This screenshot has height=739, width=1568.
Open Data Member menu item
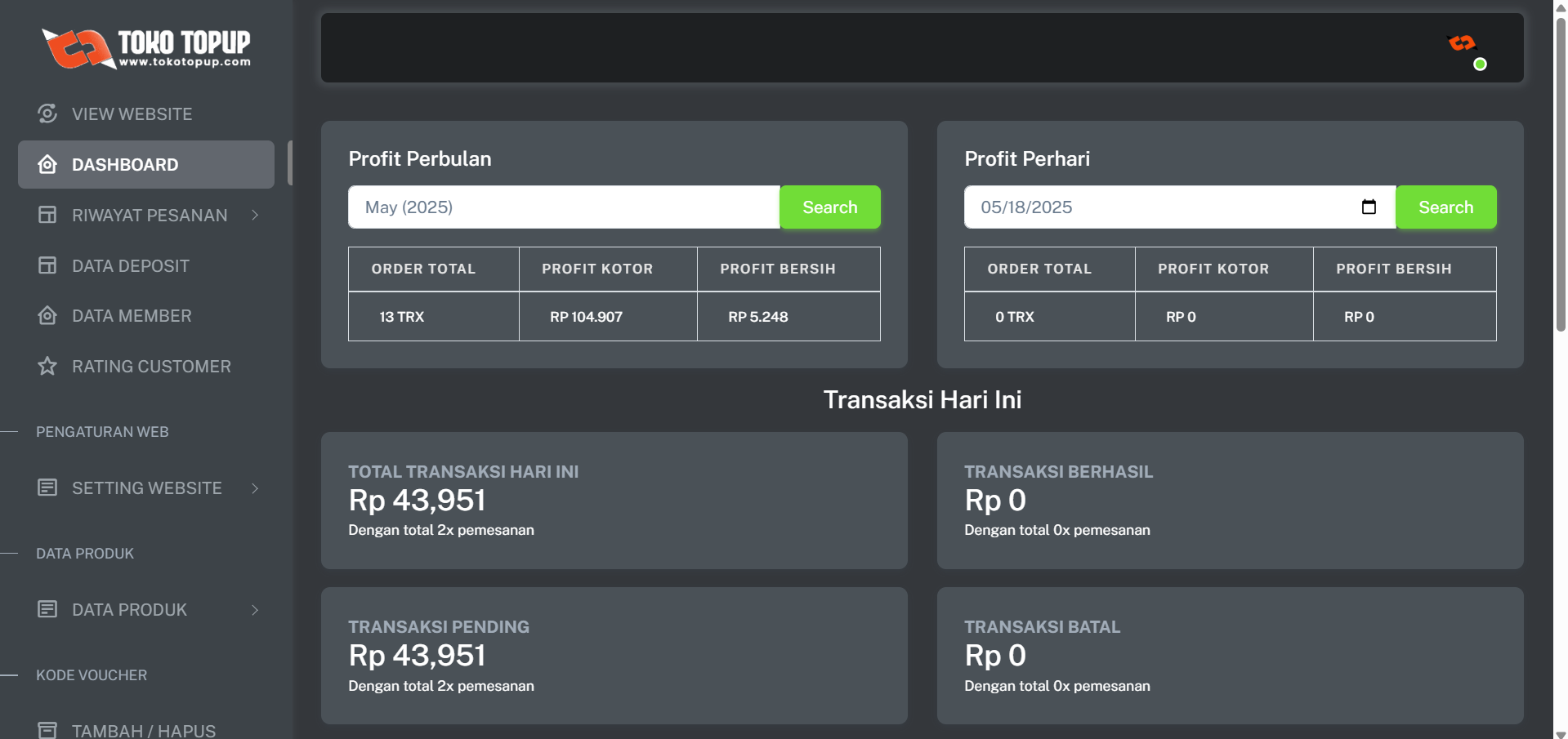pyautogui.click(x=146, y=315)
